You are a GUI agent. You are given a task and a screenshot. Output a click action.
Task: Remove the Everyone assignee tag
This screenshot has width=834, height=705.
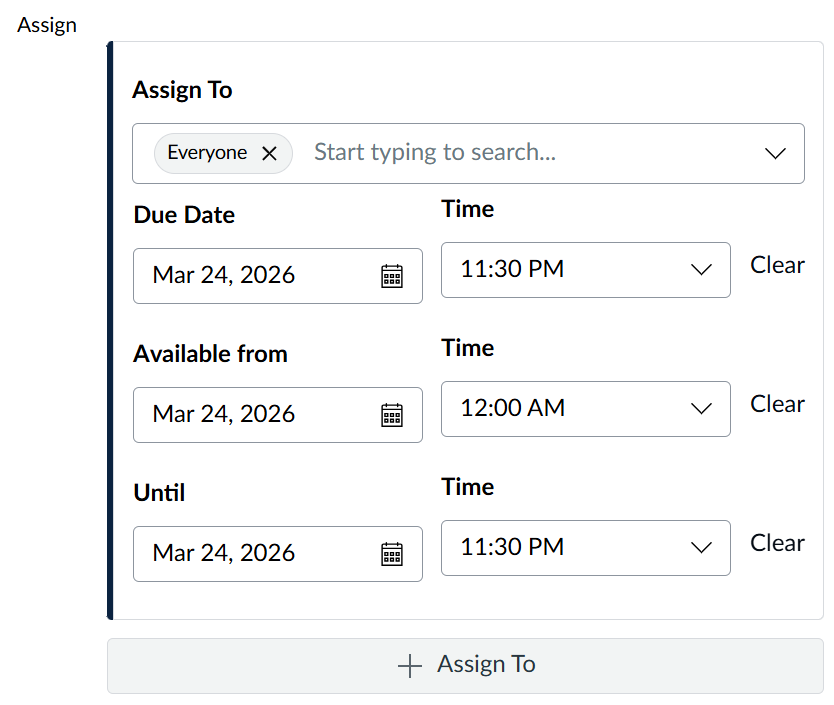click(269, 153)
